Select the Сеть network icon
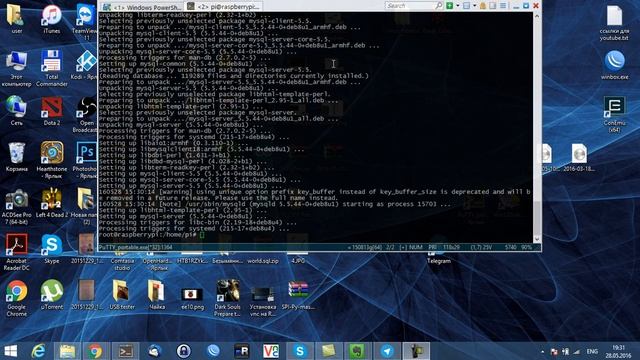This screenshot has height=360, width=640. pyautogui.click(x=17, y=111)
